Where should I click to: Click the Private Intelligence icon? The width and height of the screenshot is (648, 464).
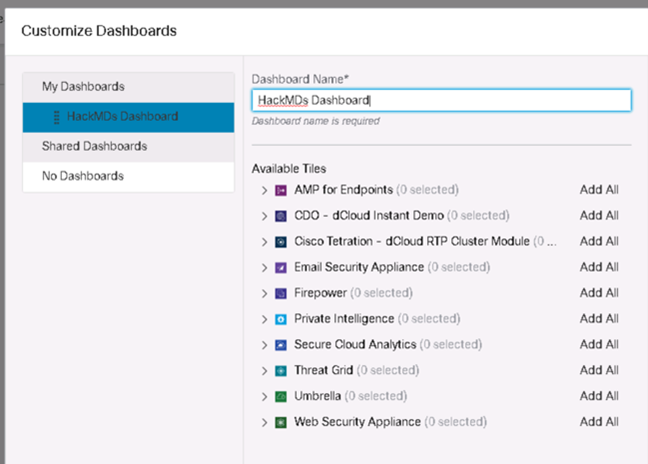pos(281,319)
